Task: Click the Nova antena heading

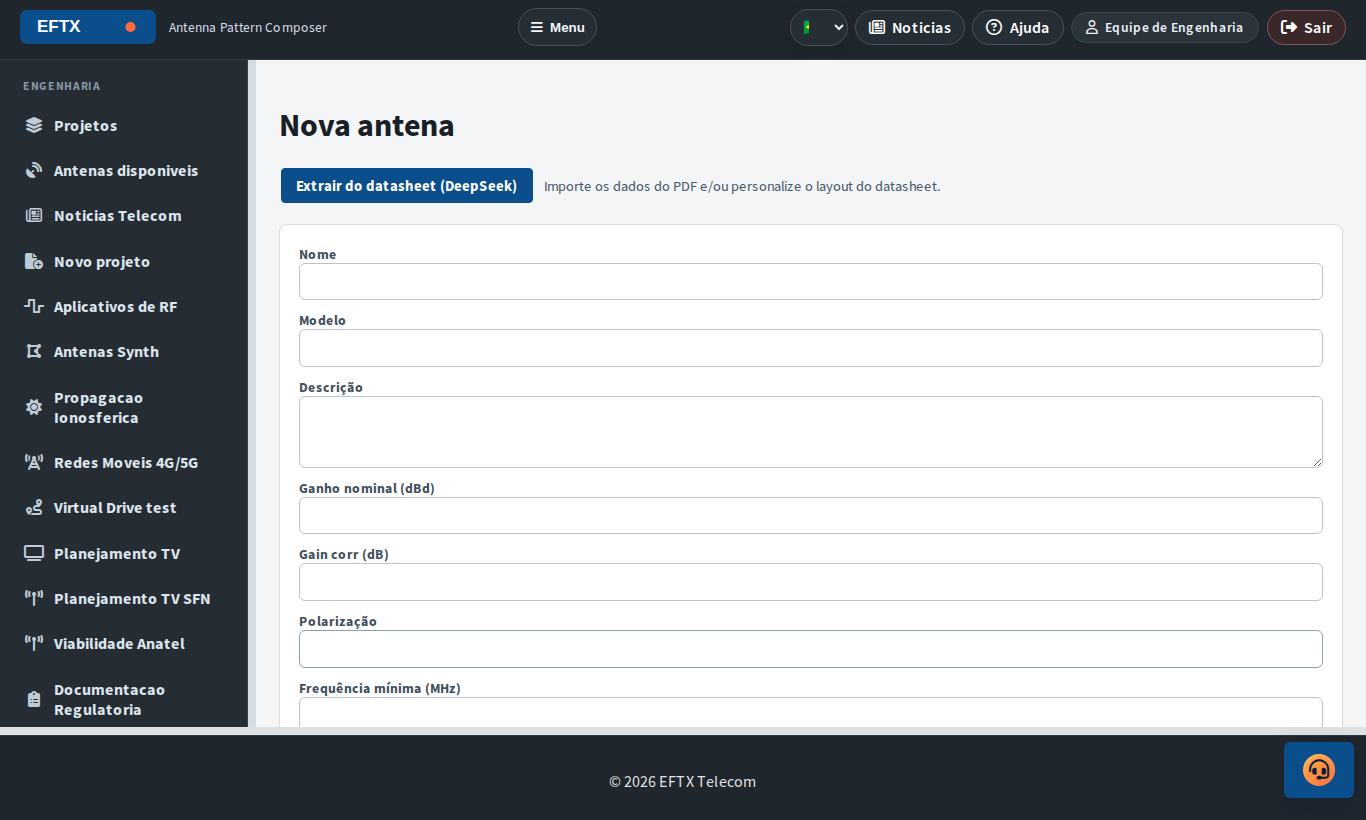Action: tap(367, 125)
